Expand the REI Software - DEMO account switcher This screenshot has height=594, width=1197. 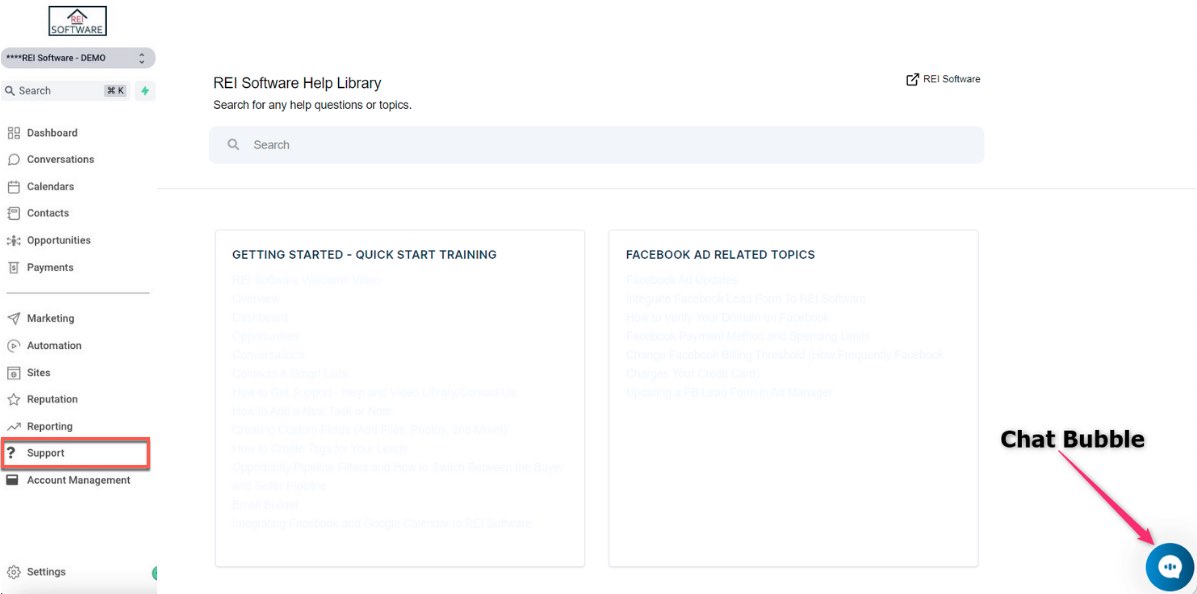[x=78, y=58]
